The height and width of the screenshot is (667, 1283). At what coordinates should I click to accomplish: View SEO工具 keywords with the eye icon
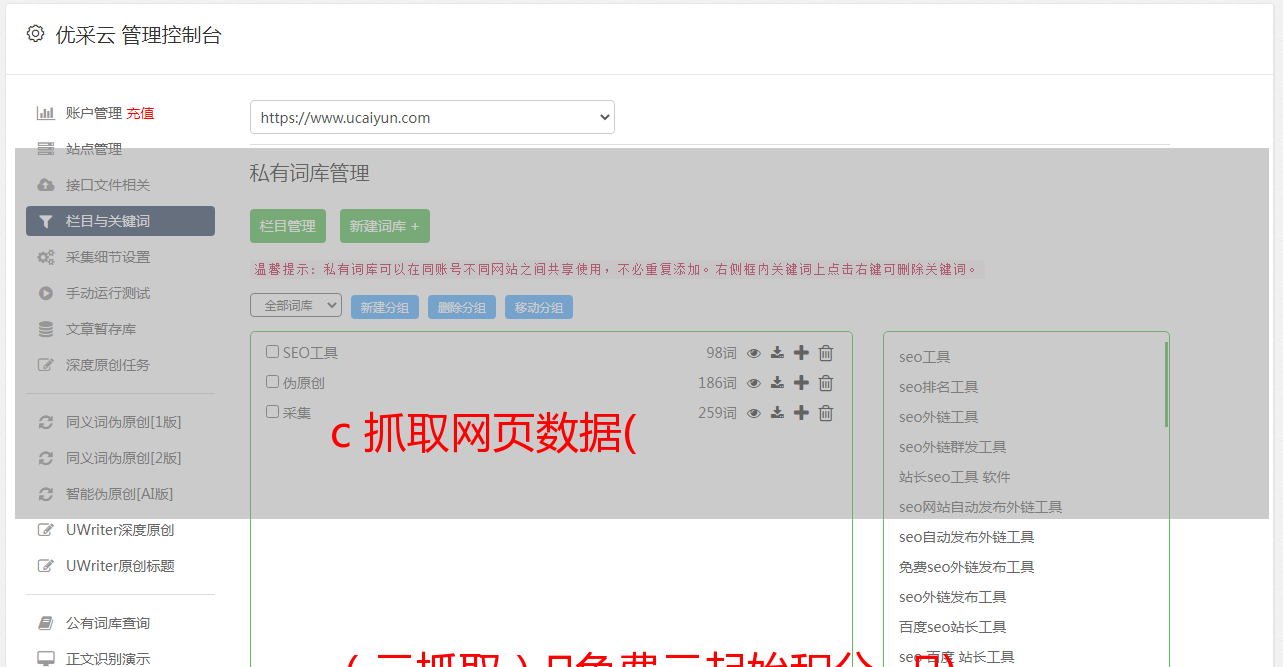coord(754,353)
